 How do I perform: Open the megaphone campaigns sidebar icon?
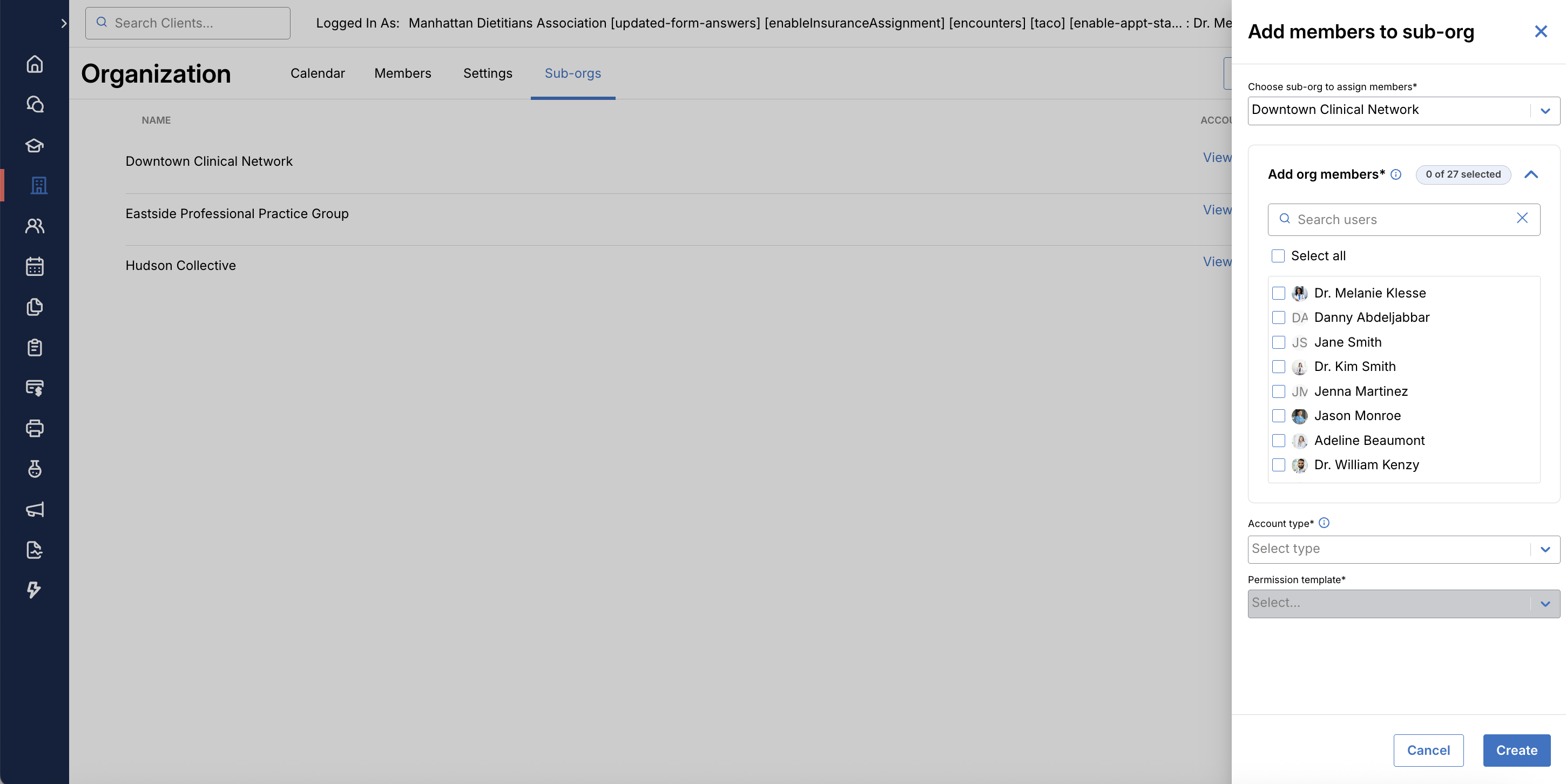tap(35, 509)
